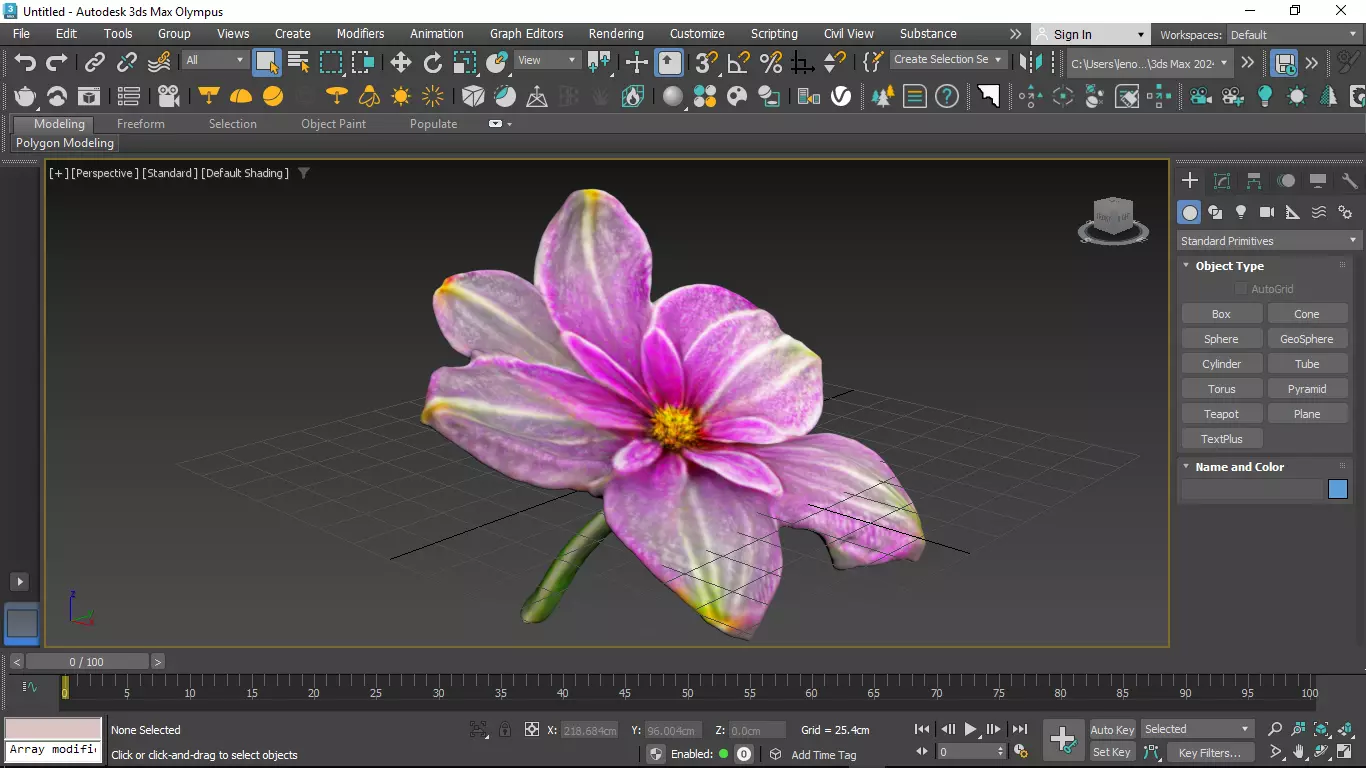Select the Lights category icon

click(x=1241, y=212)
